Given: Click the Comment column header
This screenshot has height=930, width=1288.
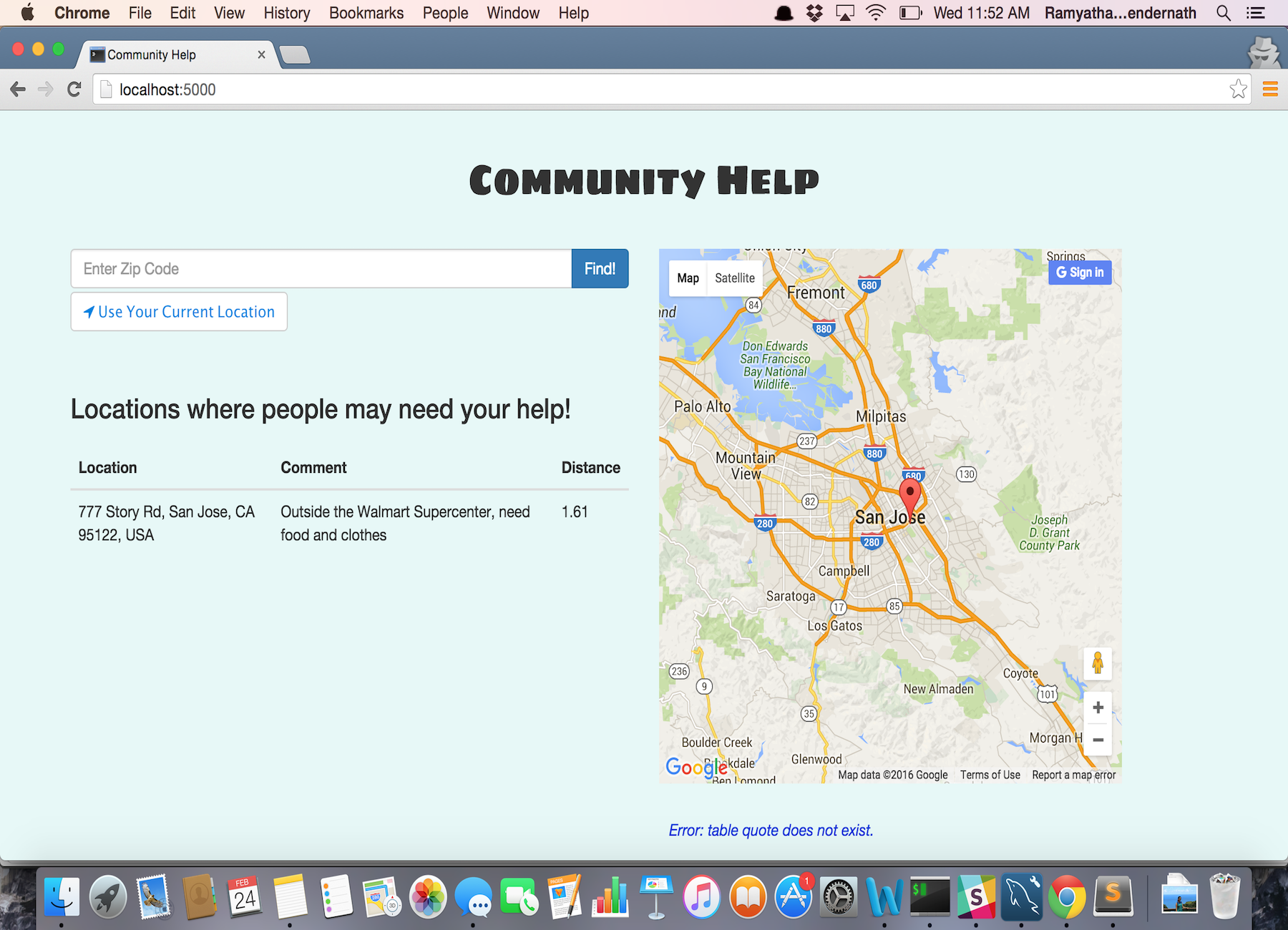Looking at the screenshot, I should pos(313,467).
